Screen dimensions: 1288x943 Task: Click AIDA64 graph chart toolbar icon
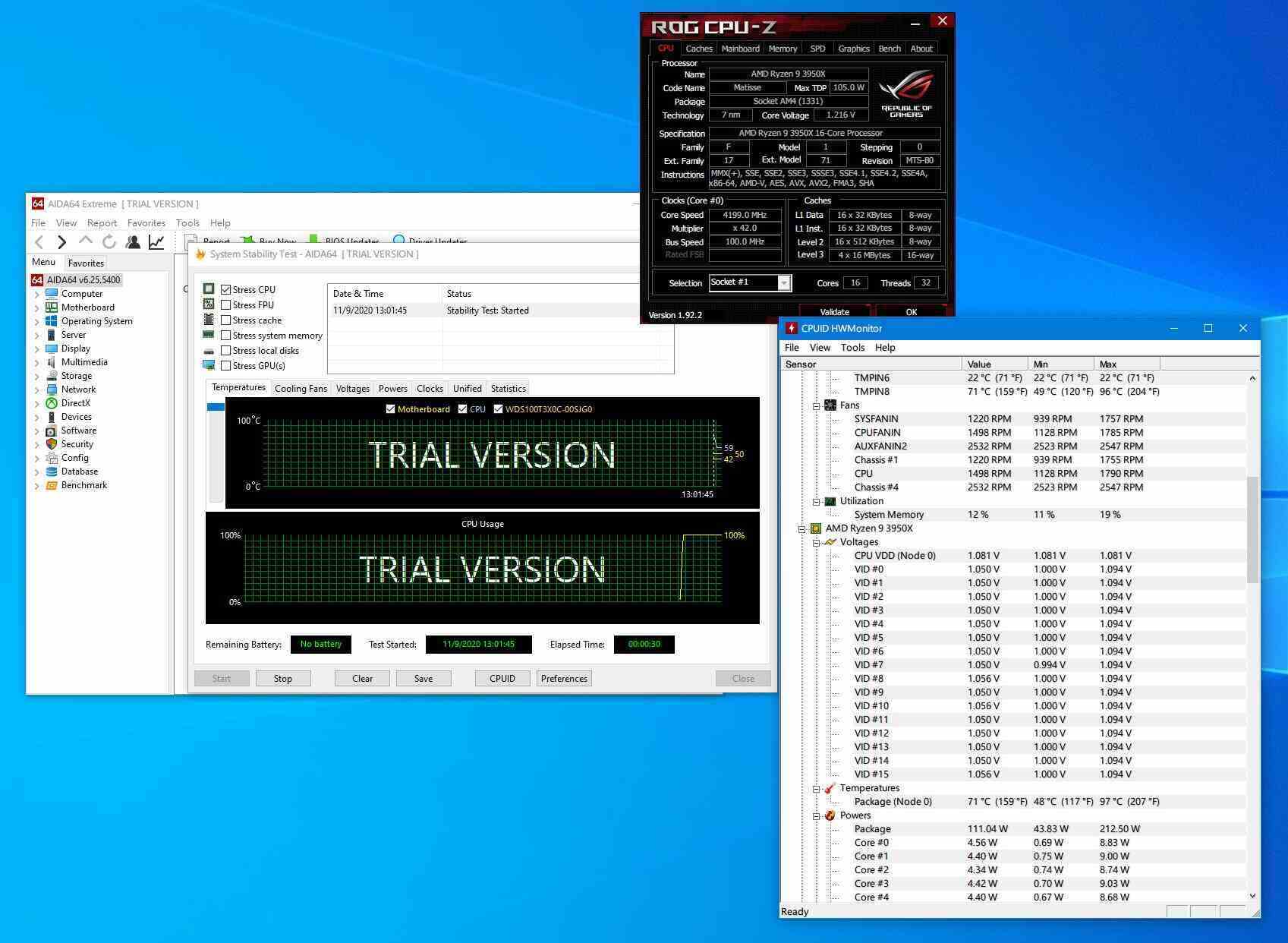pyautogui.click(x=156, y=242)
